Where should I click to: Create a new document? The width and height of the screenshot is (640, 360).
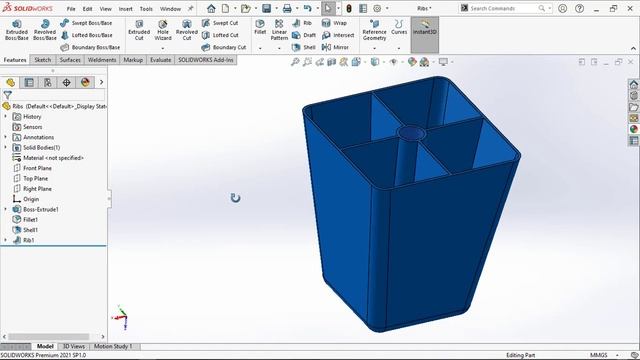(225, 8)
